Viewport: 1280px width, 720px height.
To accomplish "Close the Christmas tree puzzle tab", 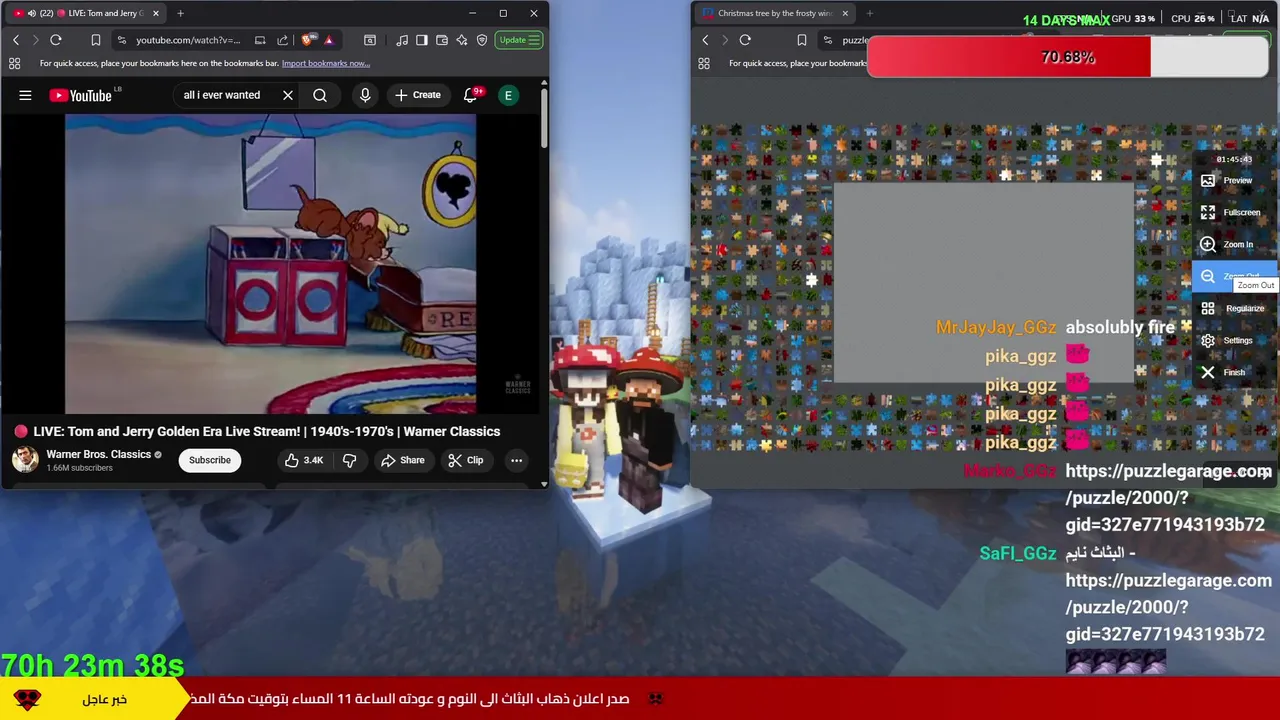I will pos(845,13).
